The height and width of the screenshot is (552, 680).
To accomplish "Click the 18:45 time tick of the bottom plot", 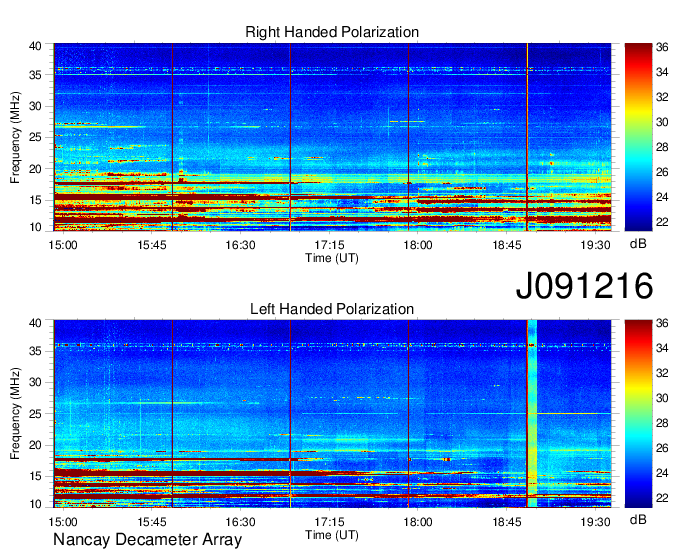I will pyautogui.click(x=507, y=522).
